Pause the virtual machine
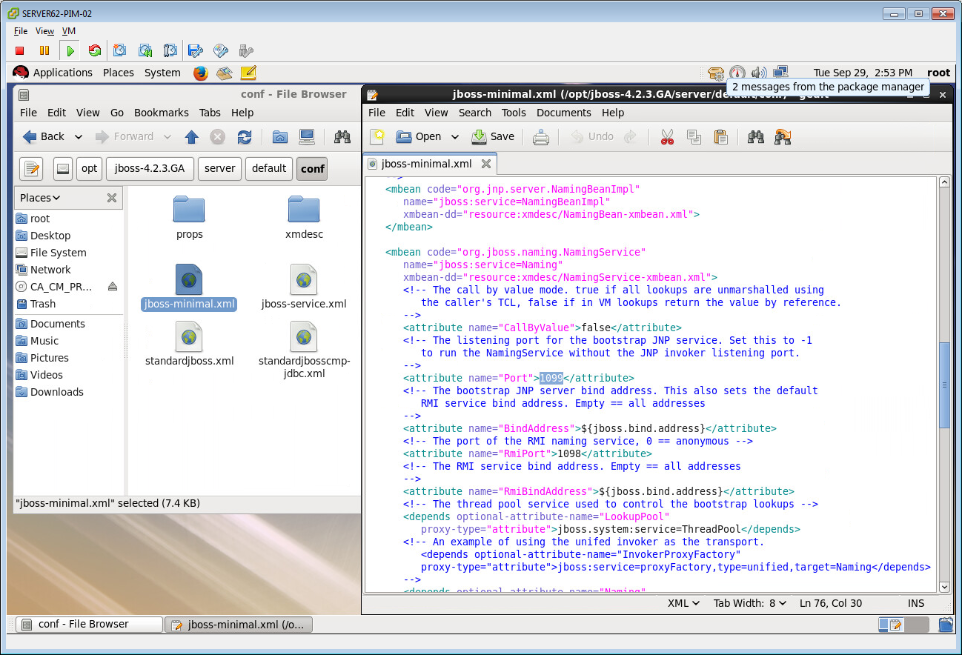Image resolution: width=962 pixels, height=655 pixels. coord(44,51)
